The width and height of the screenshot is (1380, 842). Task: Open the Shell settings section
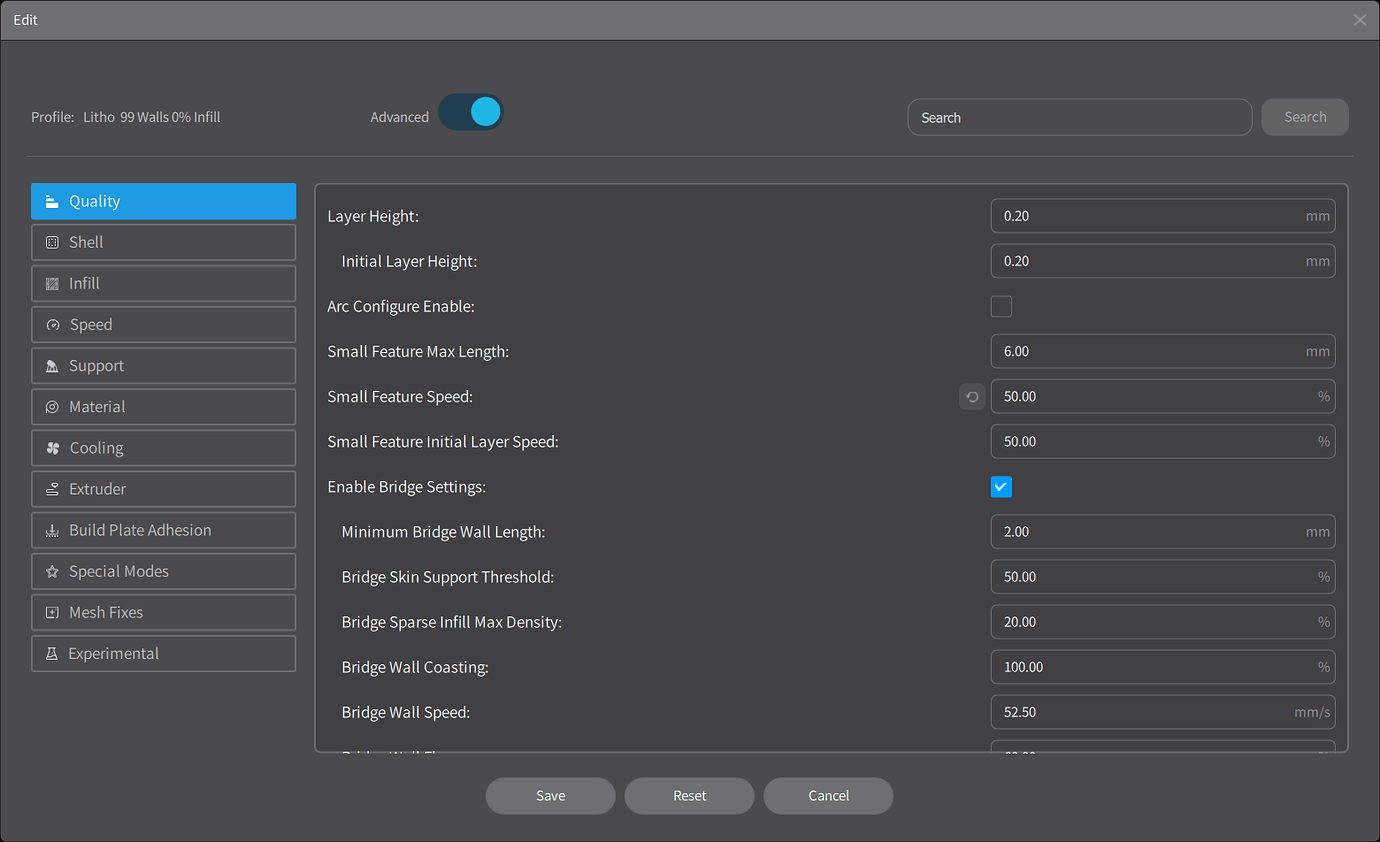163,242
